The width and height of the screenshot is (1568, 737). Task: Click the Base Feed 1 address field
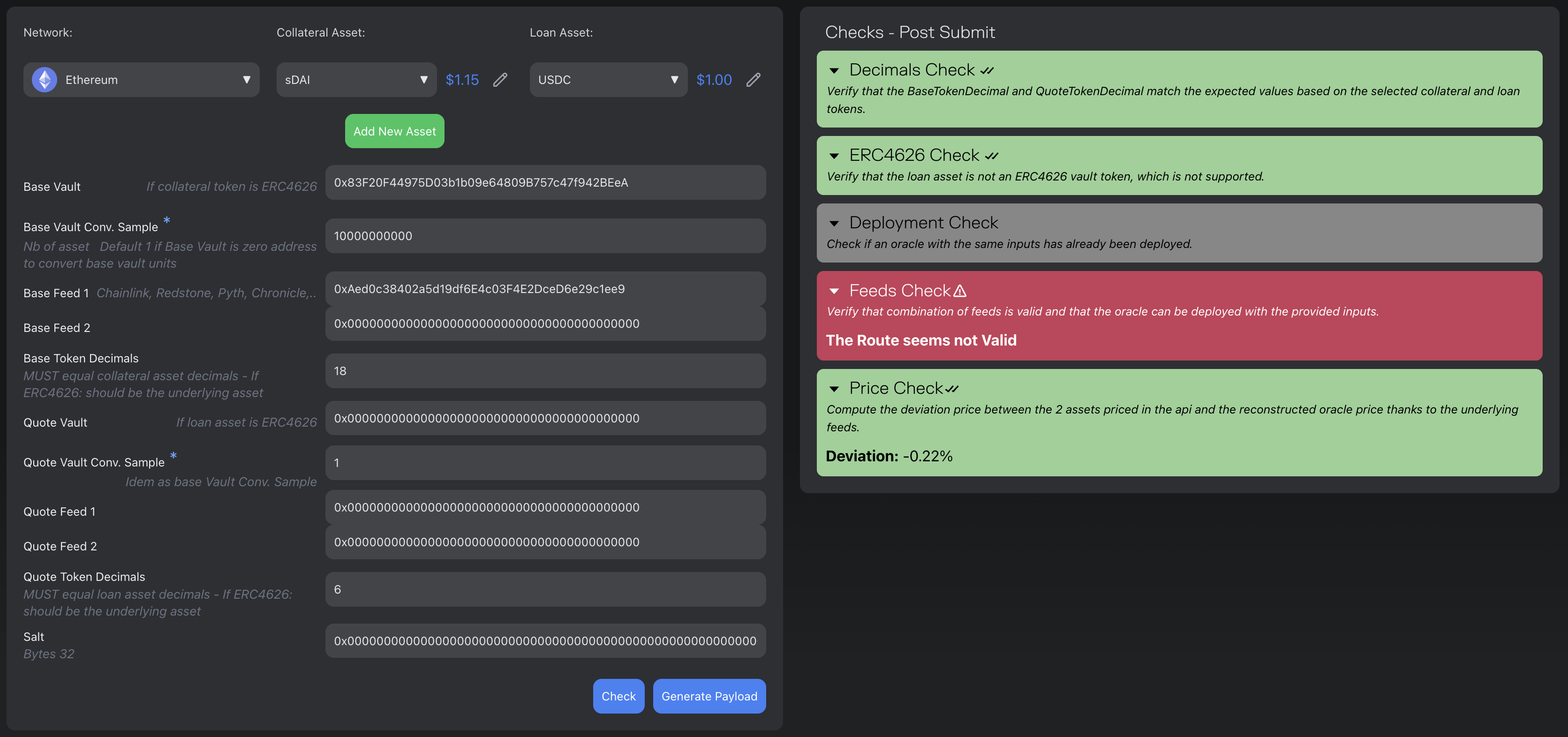[545, 288]
